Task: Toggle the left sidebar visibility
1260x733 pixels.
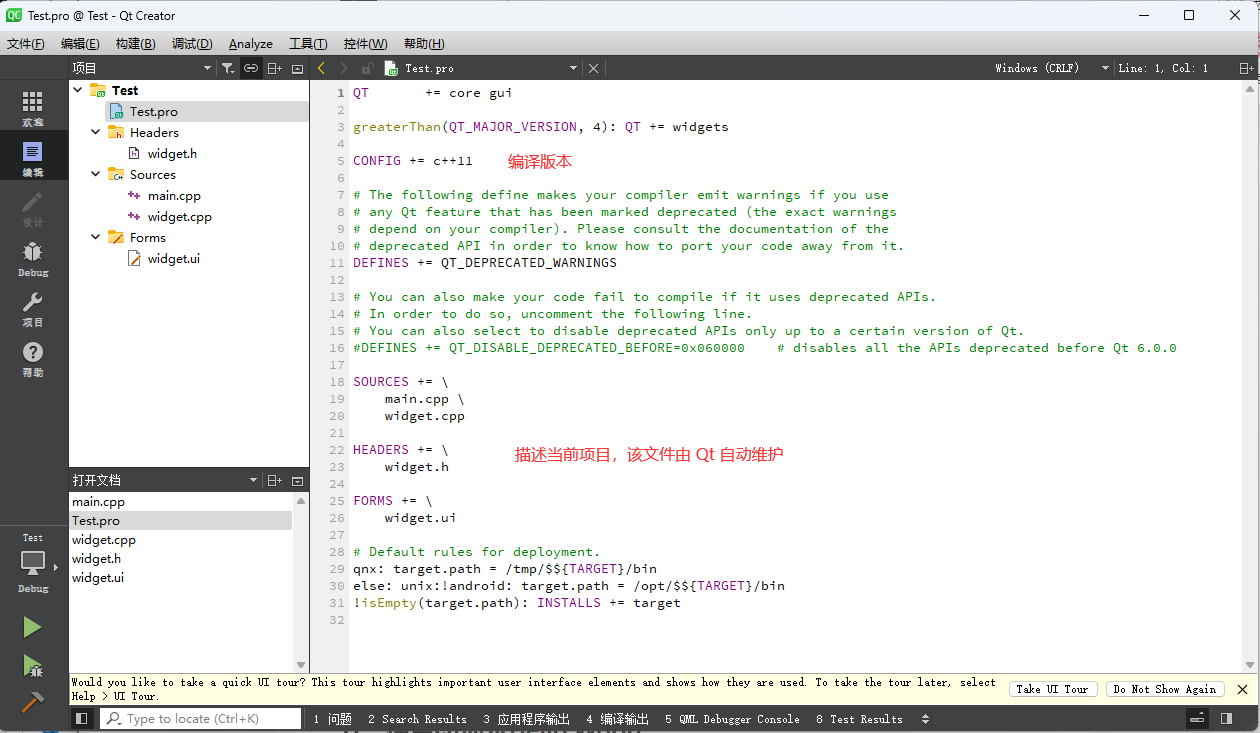Action: (x=82, y=719)
